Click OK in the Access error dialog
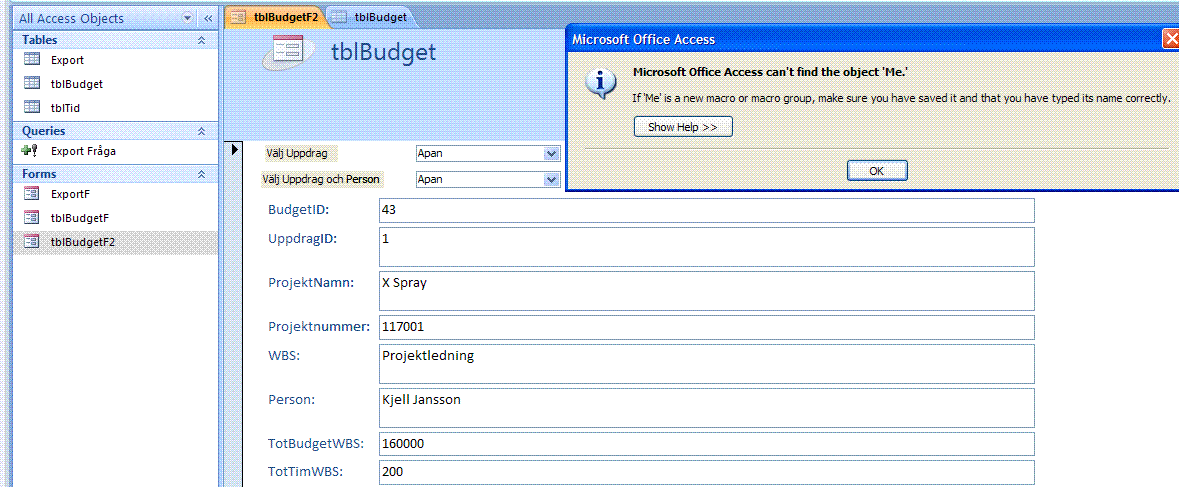1179x487 pixels. [x=877, y=171]
